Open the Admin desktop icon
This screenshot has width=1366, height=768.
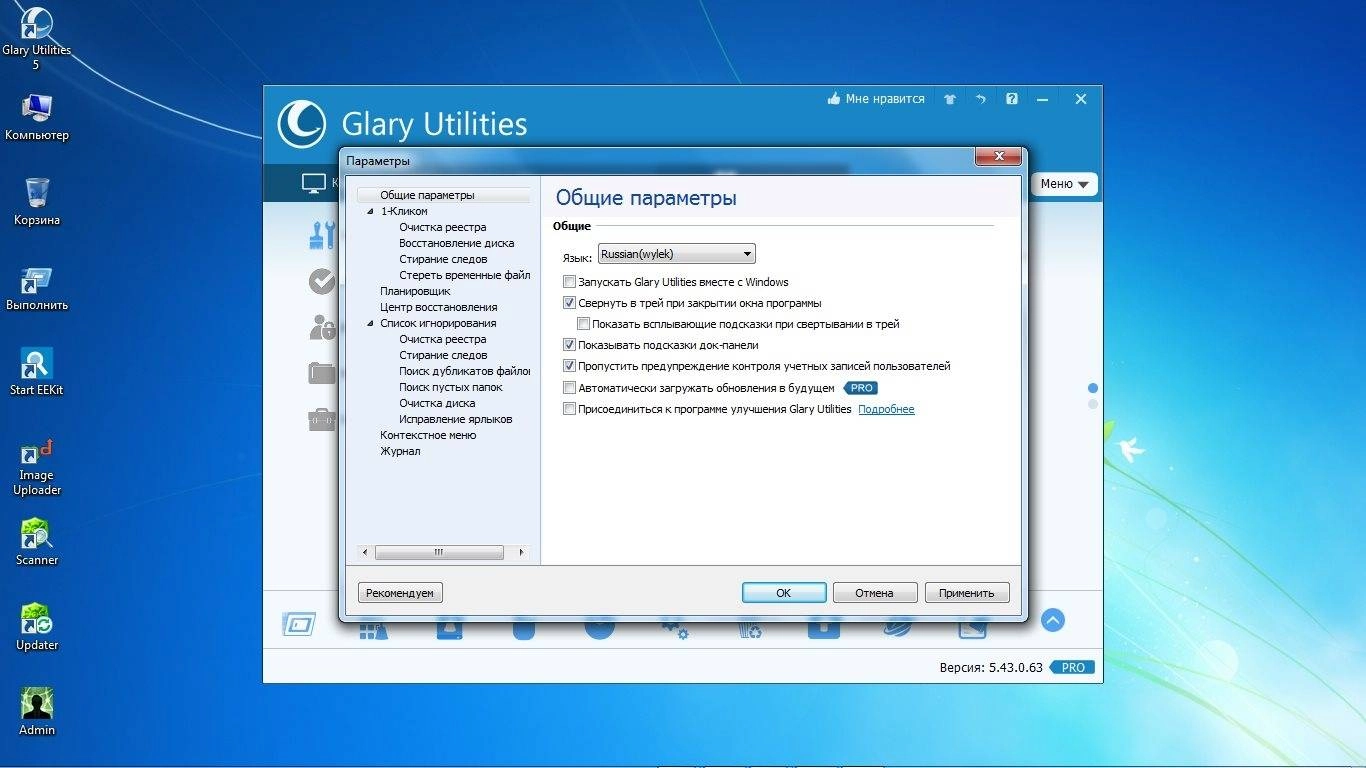37,712
